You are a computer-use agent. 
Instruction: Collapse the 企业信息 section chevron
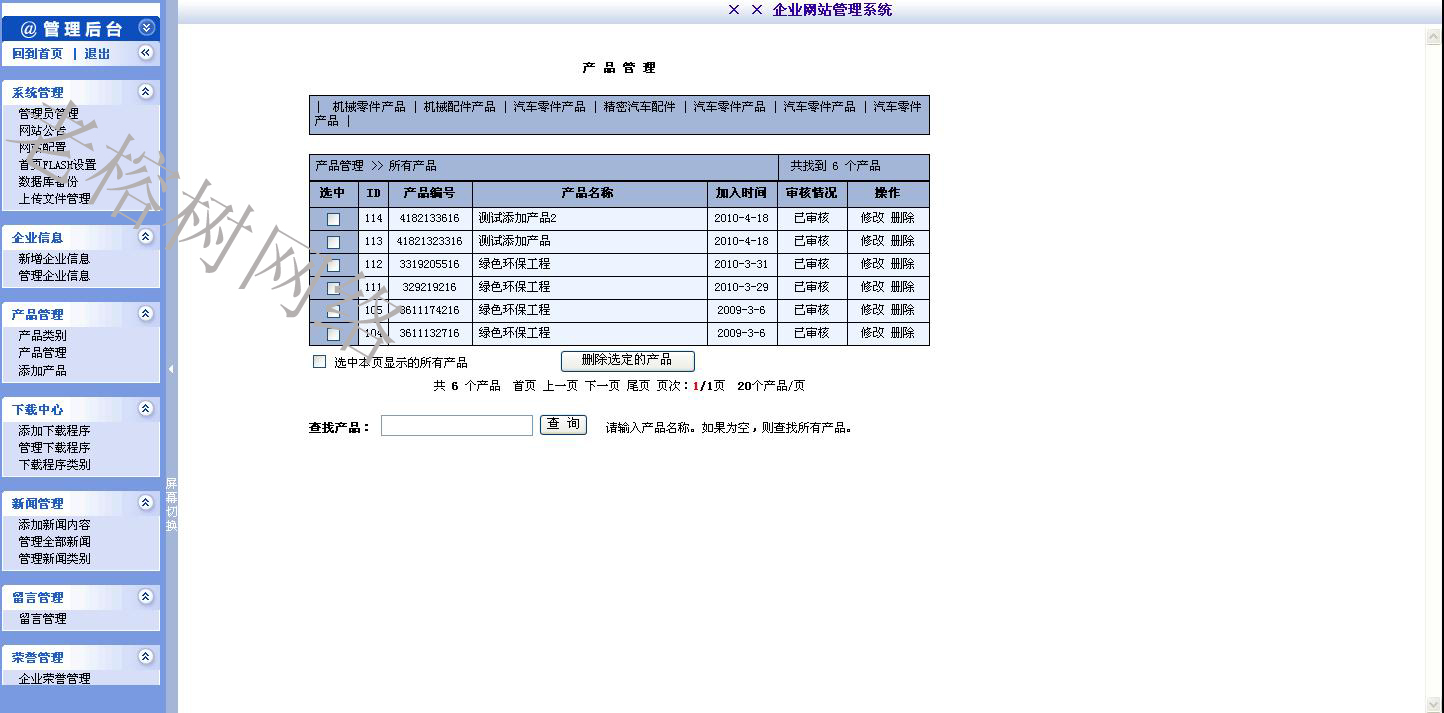(x=146, y=236)
